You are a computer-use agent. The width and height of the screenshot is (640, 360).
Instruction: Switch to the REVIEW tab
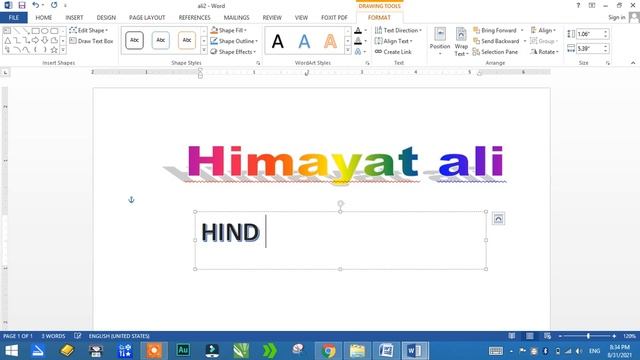click(x=272, y=18)
